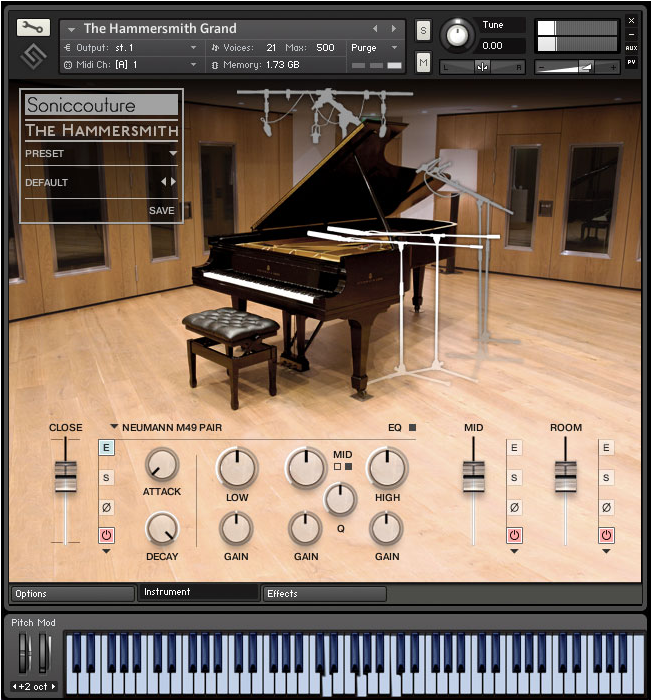
Task: Toggle the EQ on/off switch
Action: point(411,428)
